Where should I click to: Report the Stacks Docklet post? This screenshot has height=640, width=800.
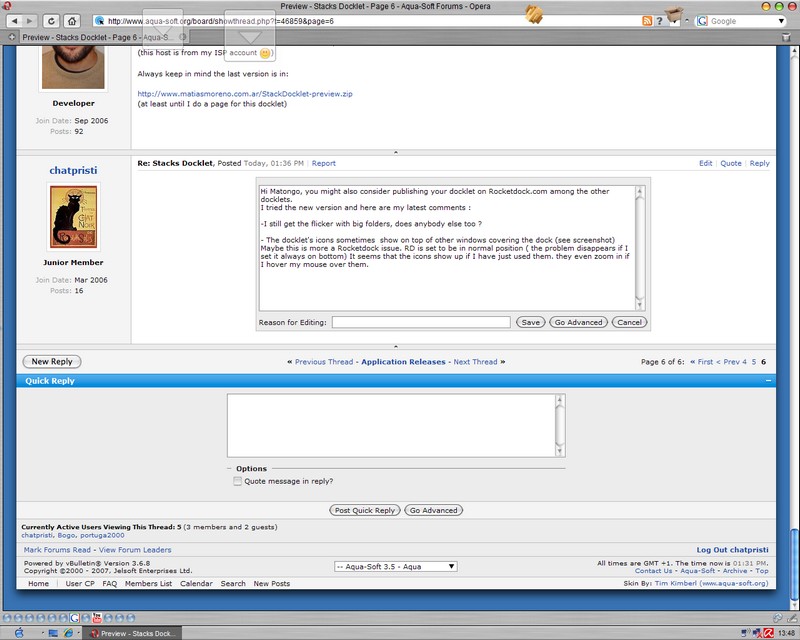pyautogui.click(x=323, y=163)
